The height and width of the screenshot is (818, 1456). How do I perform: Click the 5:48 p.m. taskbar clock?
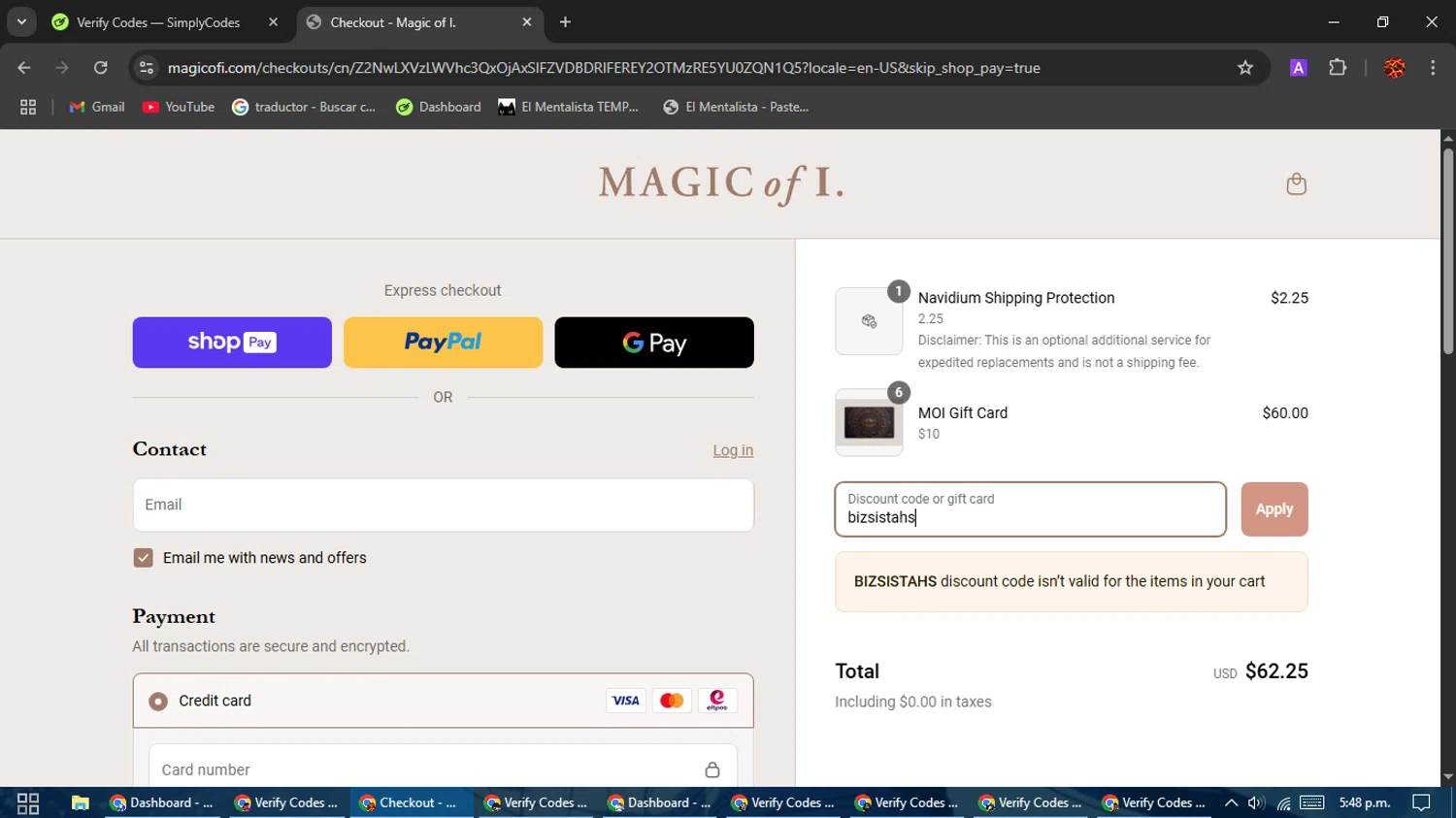tap(1365, 802)
